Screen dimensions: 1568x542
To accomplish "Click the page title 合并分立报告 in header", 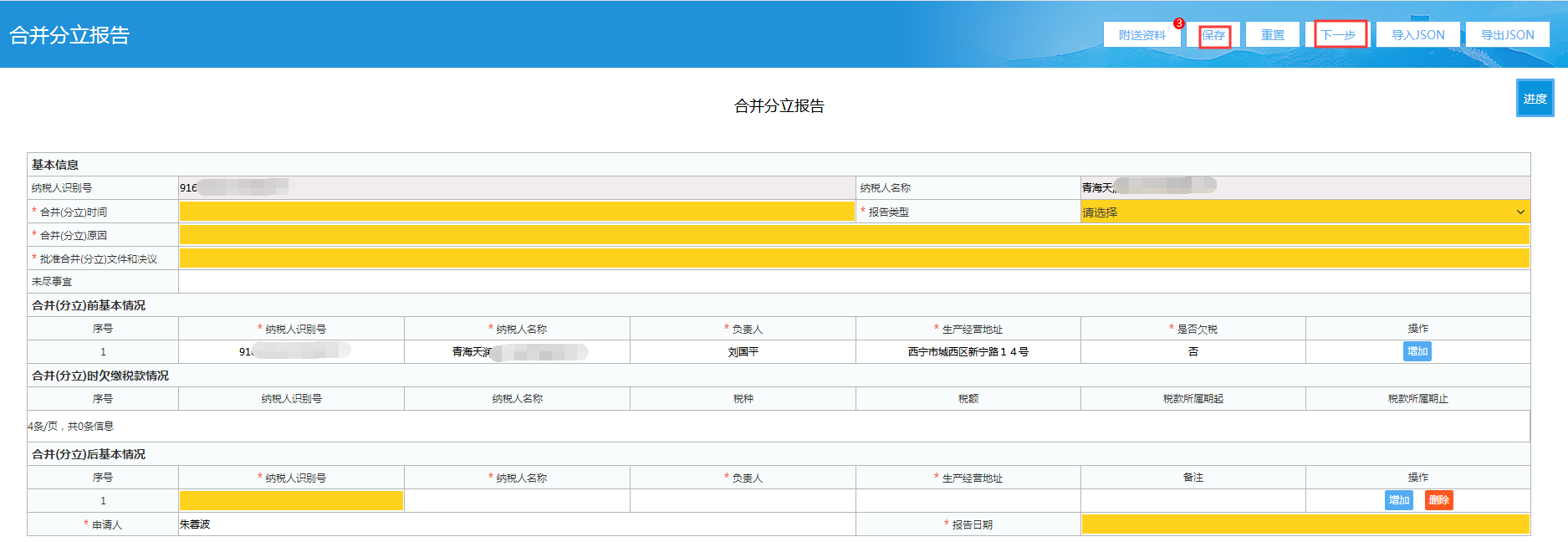I will (x=69, y=35).
